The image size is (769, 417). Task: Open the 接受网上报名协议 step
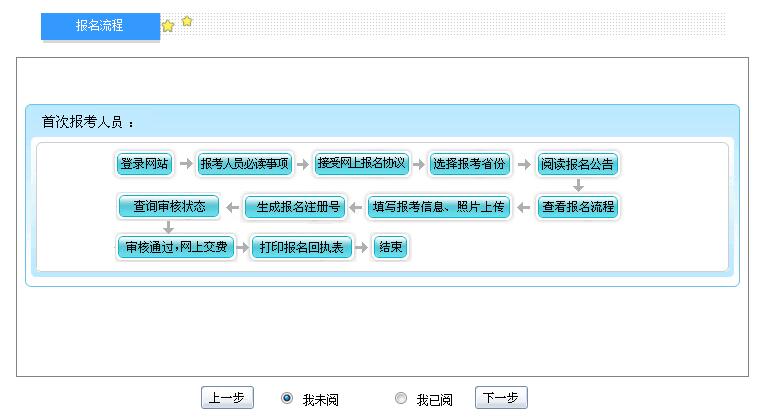361,163
